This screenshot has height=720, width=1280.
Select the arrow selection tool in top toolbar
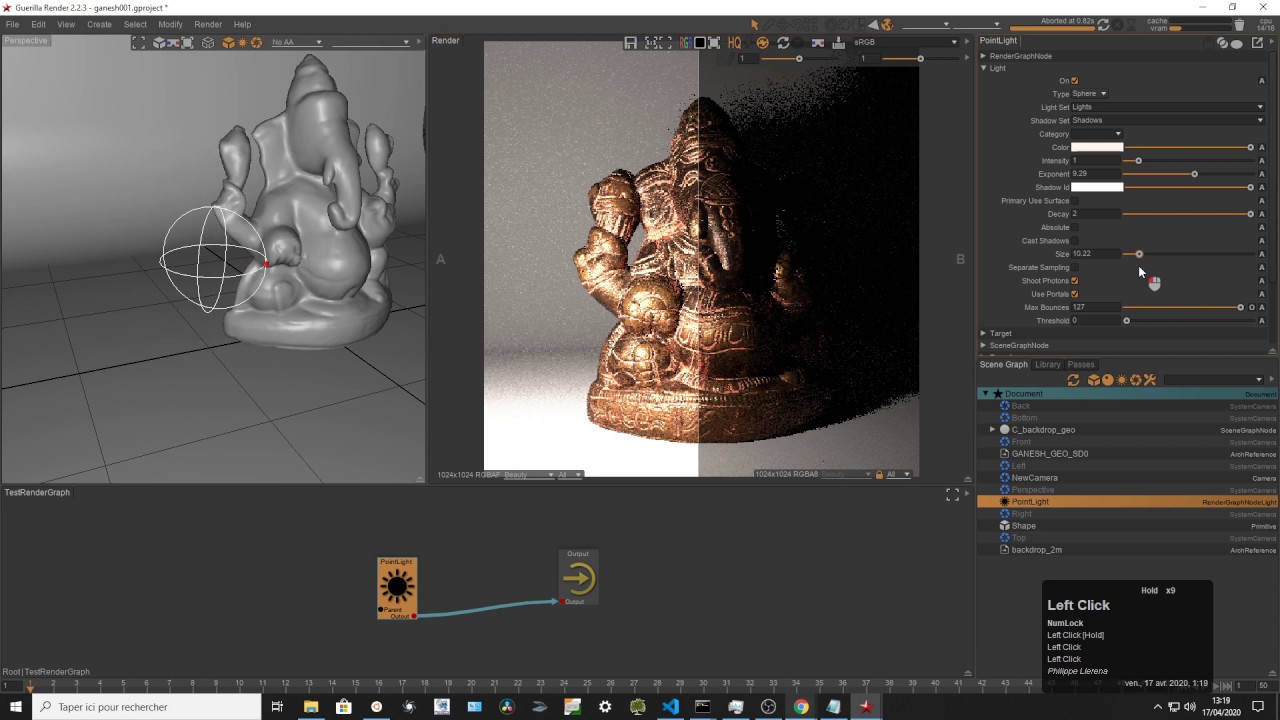coord(755,25)
